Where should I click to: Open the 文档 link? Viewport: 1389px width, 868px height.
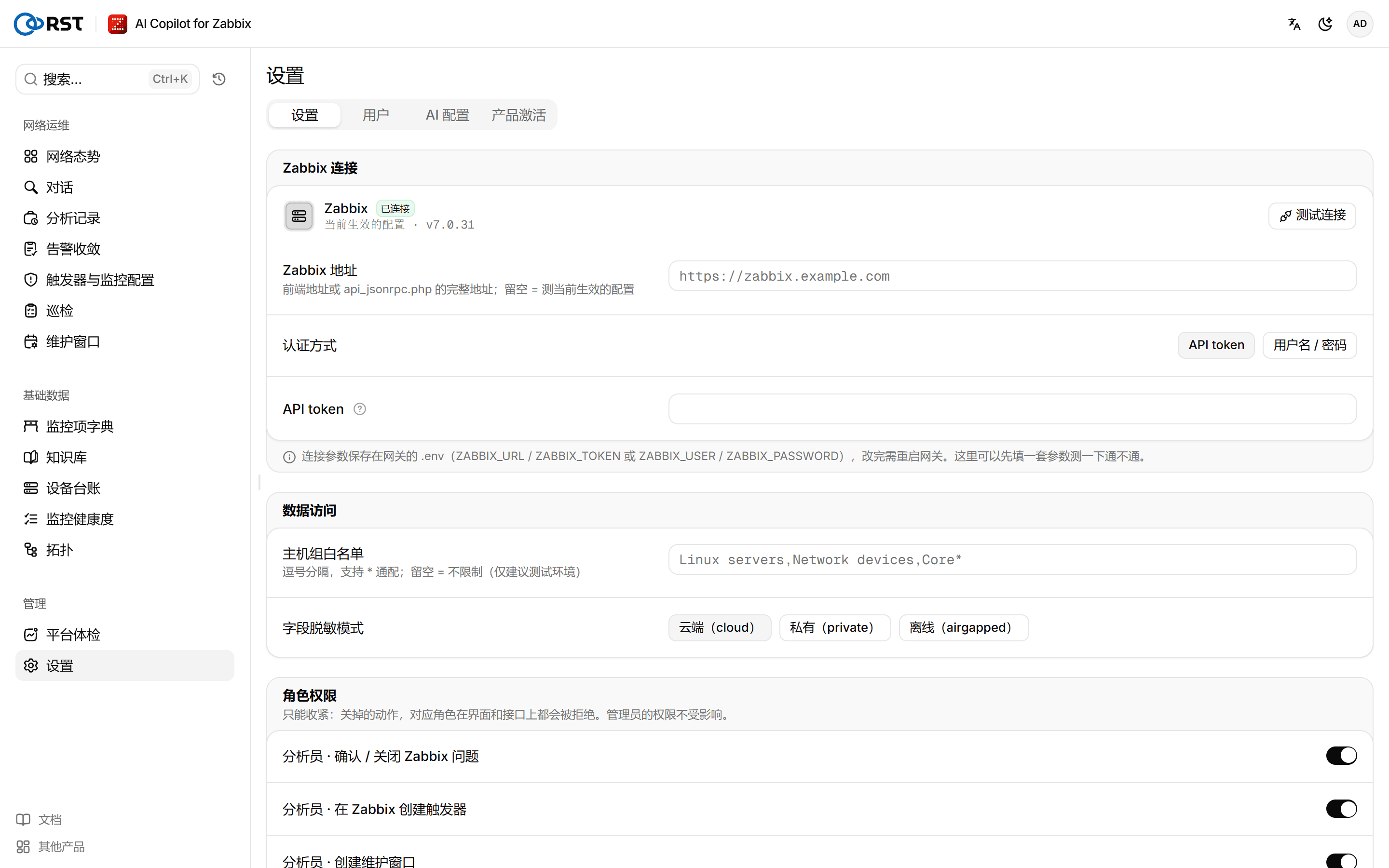pyautogui.click(x=39, y=819)
